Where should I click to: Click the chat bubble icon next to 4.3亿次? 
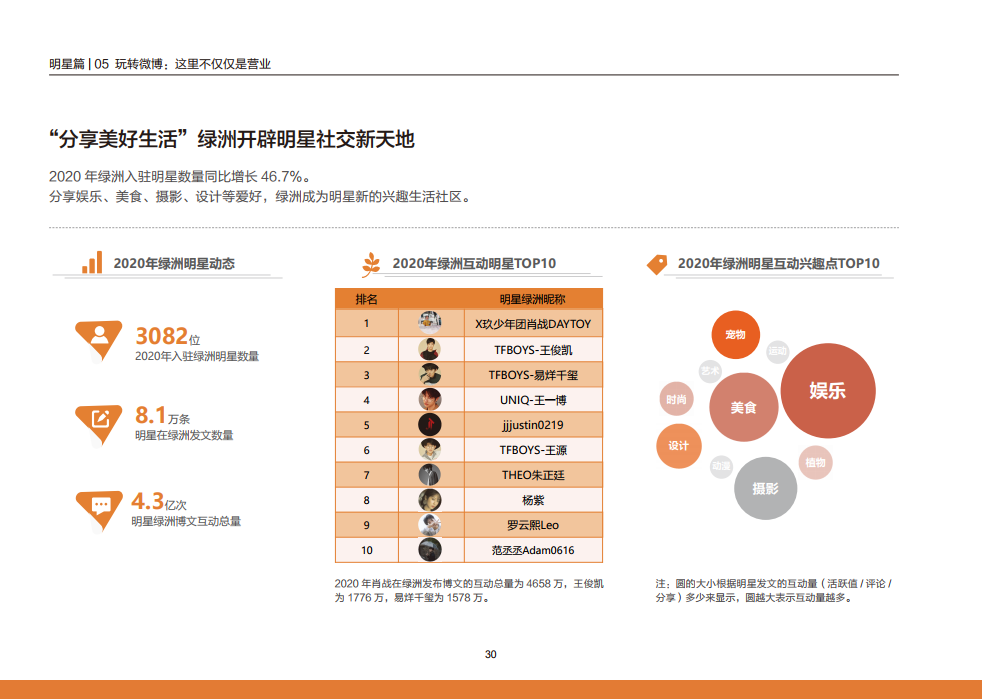tap(99, 510)
